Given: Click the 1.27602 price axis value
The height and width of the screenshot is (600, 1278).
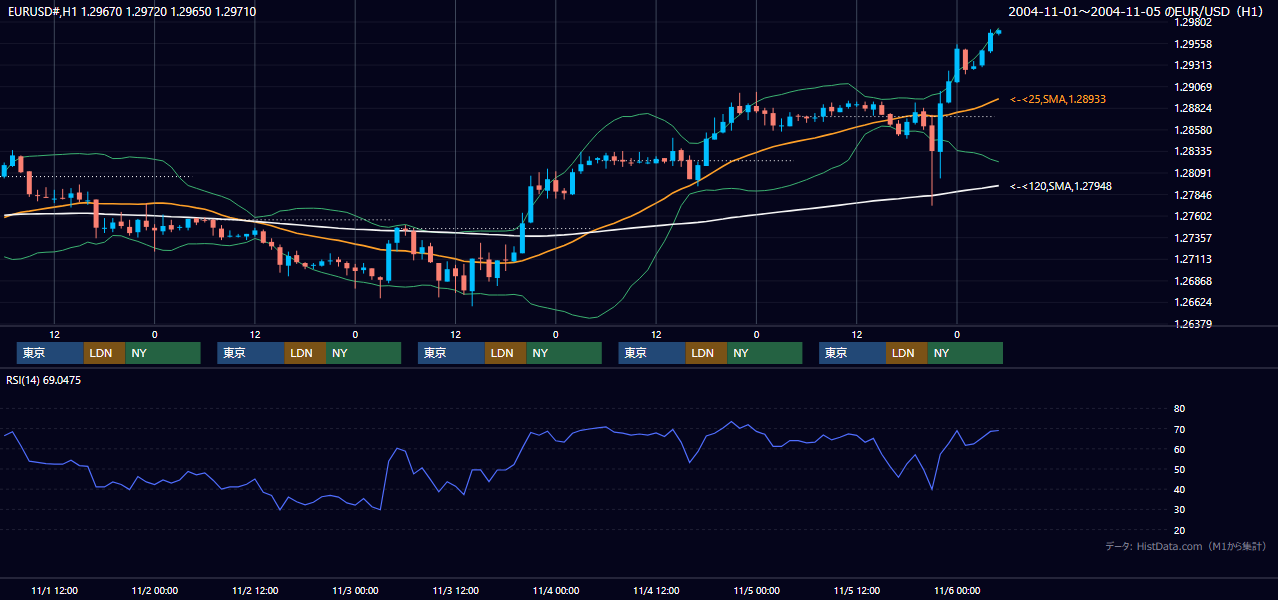Looking at the screenshot, I should (x=1193, y=216).
